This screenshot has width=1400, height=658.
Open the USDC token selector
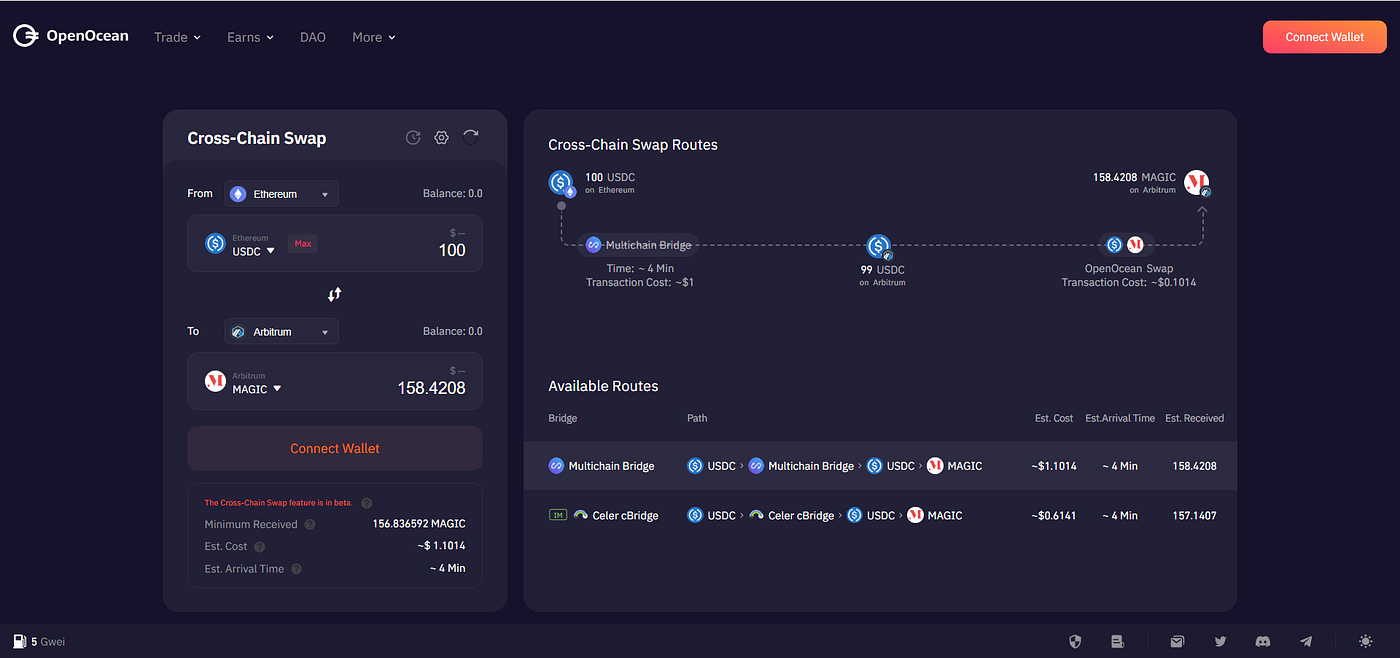pyautogui.click(x=253, y=251)
